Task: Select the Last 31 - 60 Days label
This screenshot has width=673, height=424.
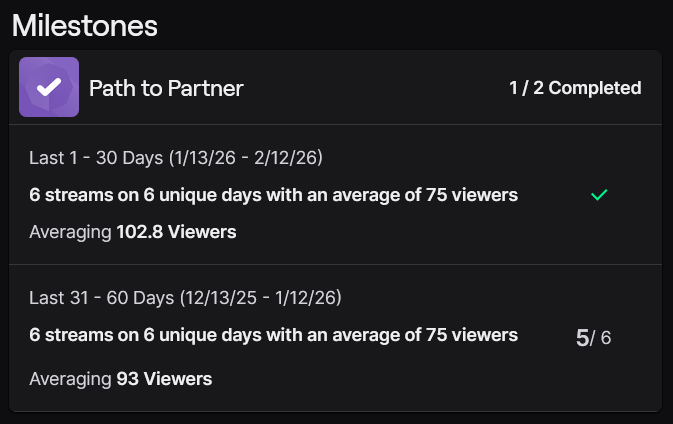Action: pos(101,297)
